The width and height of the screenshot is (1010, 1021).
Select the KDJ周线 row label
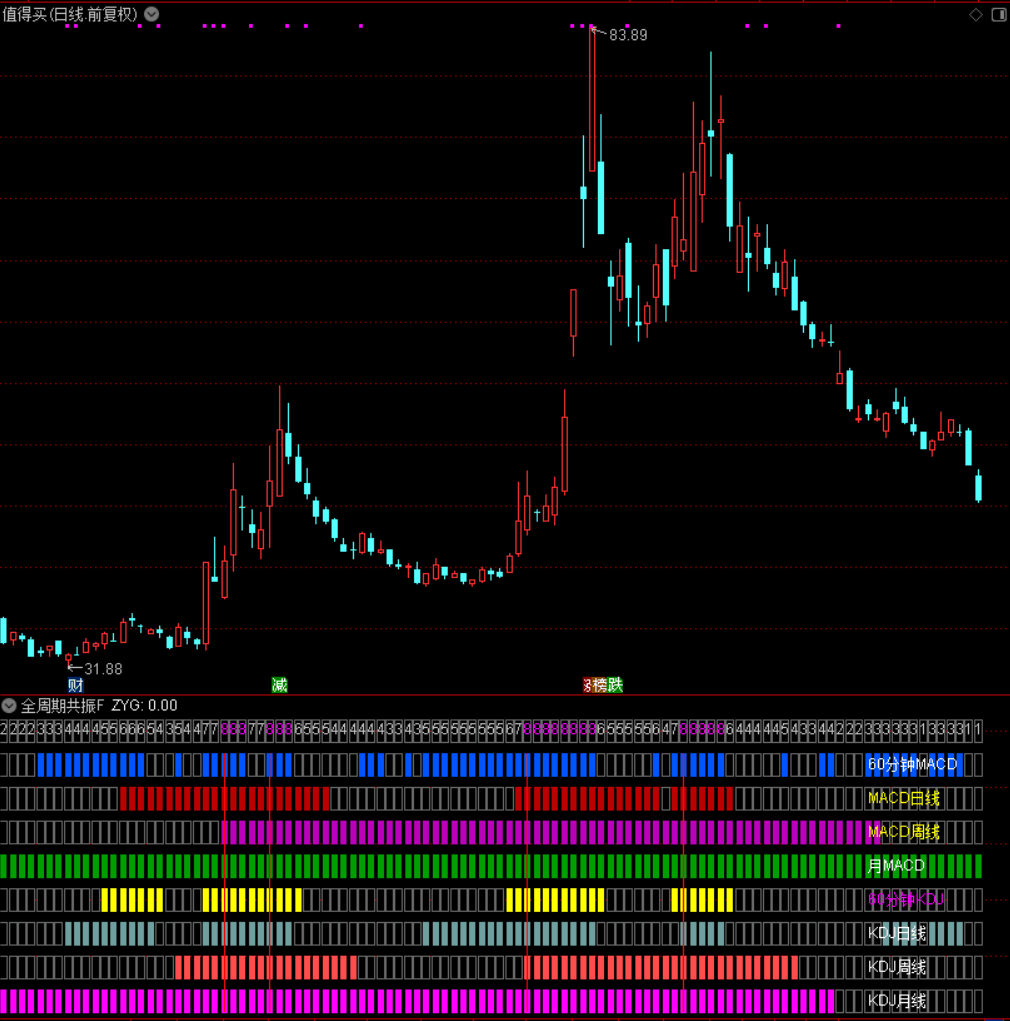pyautogui.click(x=897, y=968)
